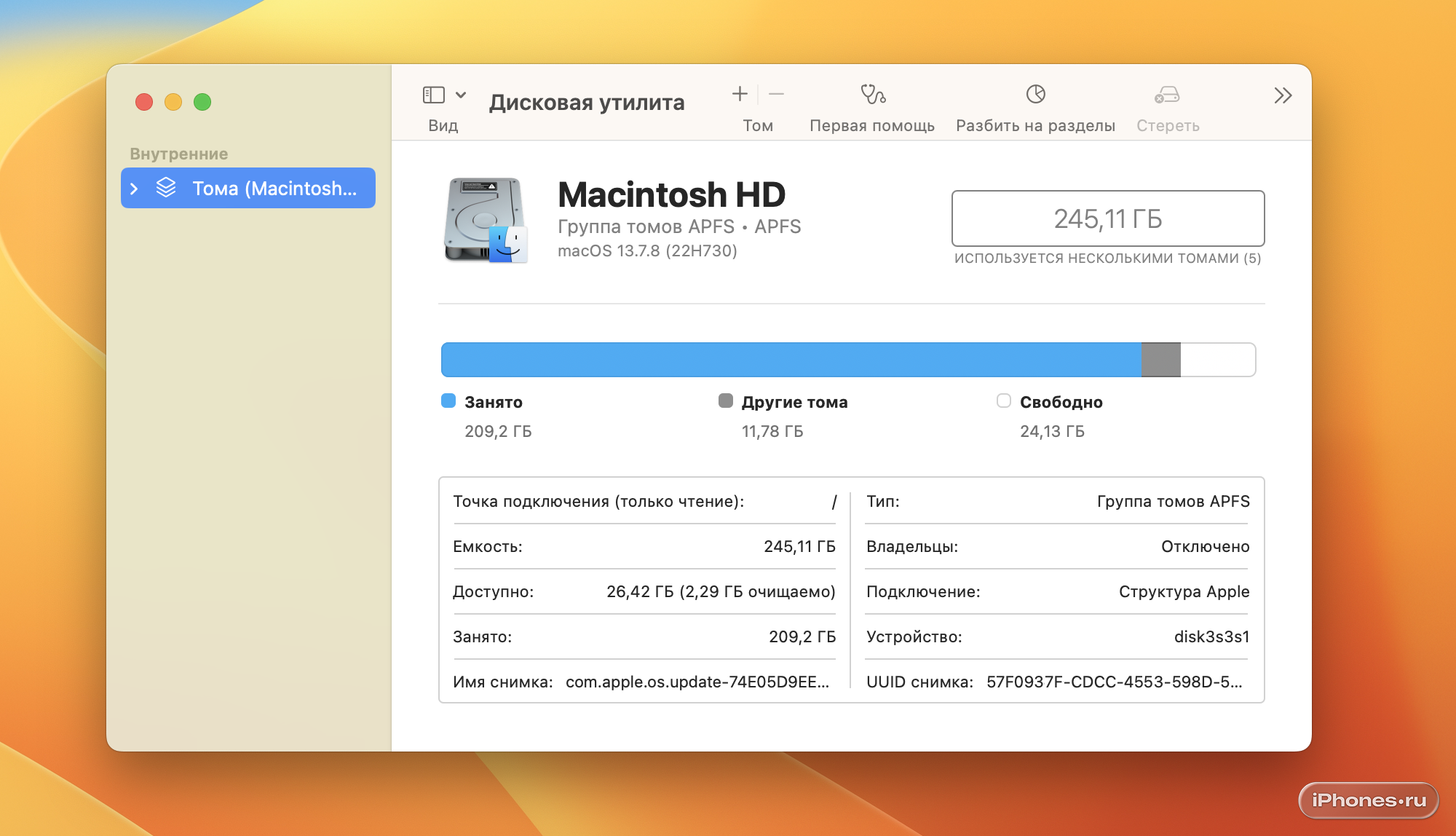The height and width of the screenshot is (836, 1456).
Task: Click the Подключение: label
Action: pos(923,592)
